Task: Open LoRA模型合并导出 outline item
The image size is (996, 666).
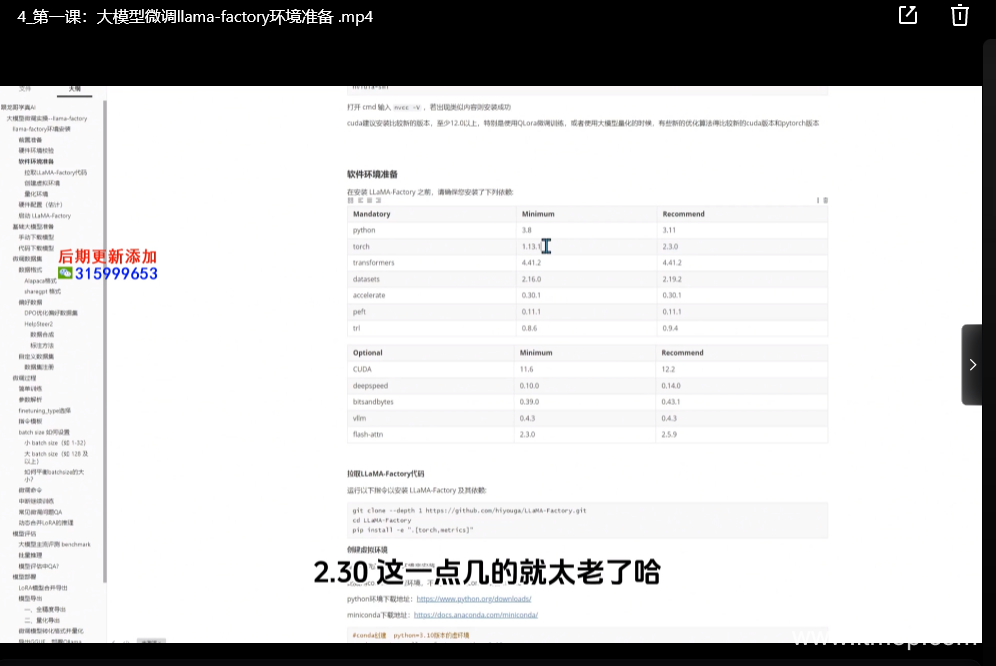Action: (x=43, y=588)
